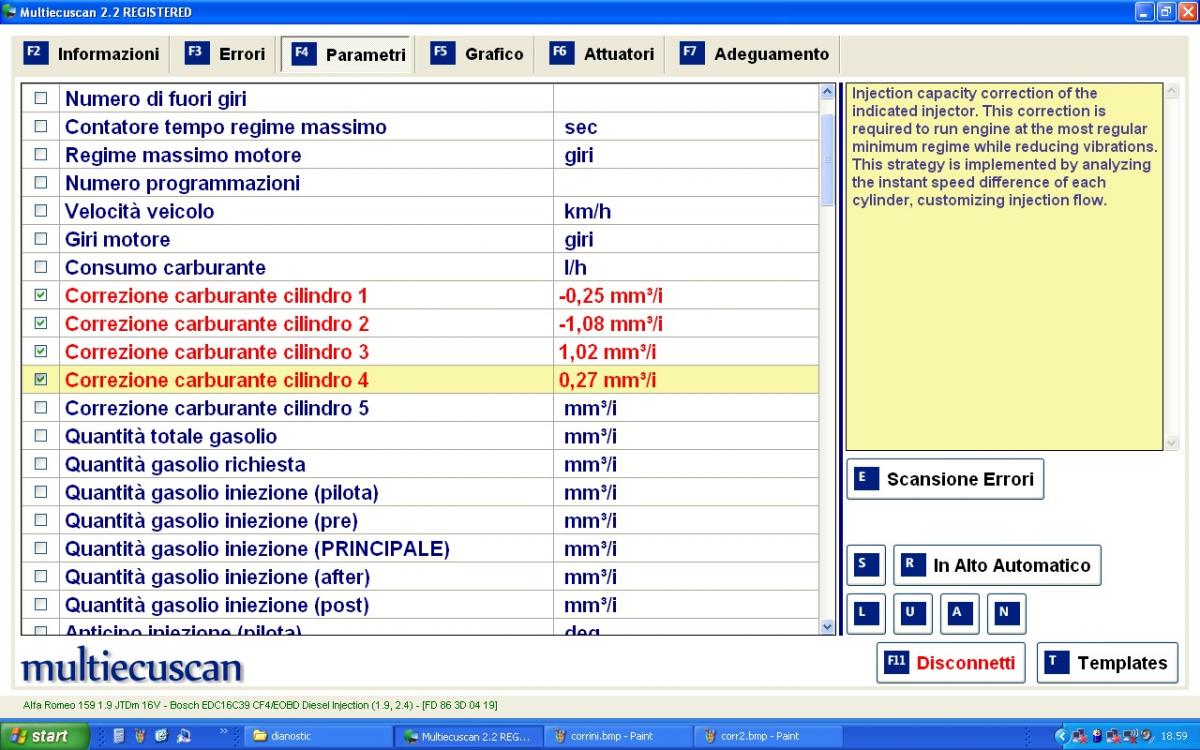This screenshot has width=1200, height=750.
Task: Uncheck Correzione carburante cilindro 4
Action: [x=41, y=379]
